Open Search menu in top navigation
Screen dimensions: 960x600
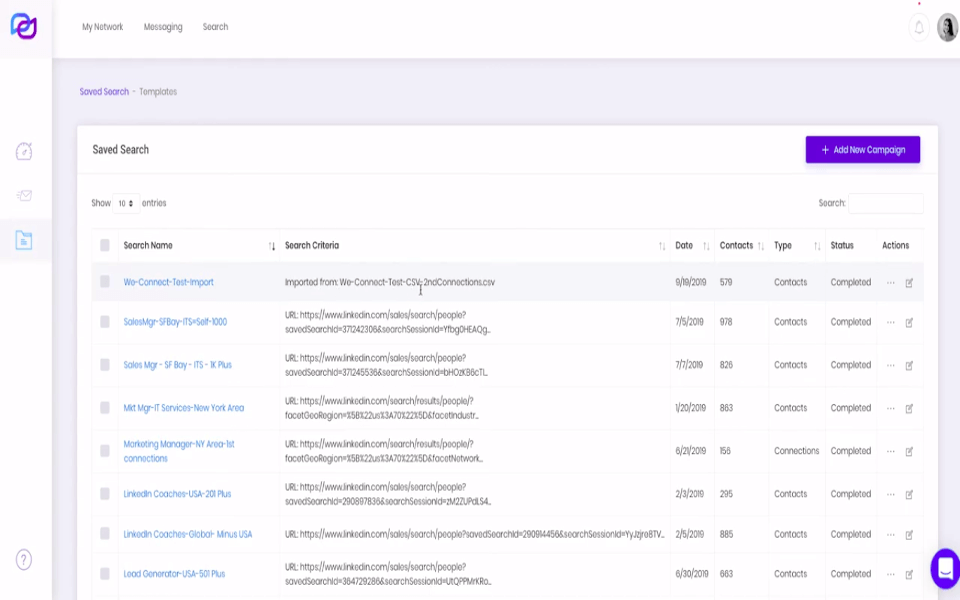tap(216, 27)
